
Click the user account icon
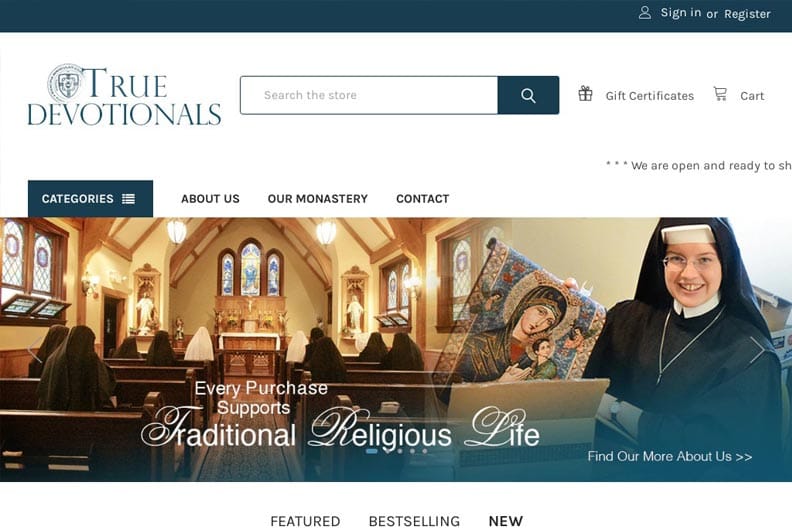(x=645, y=13)
